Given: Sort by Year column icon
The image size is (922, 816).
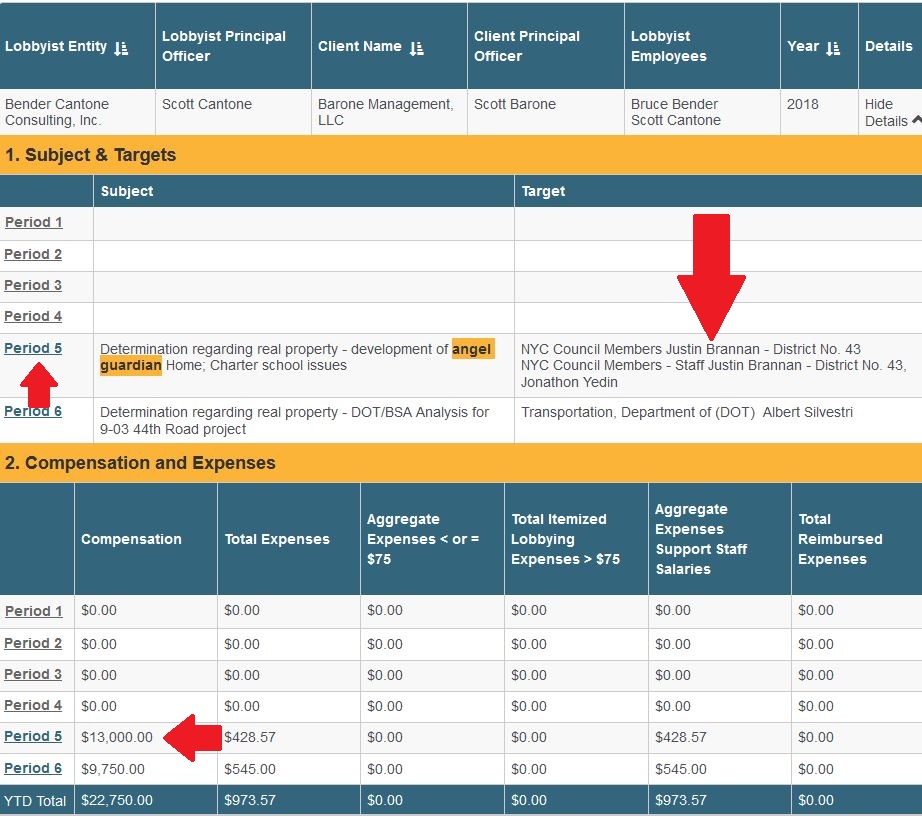Looking at the screenshot, I should tap(833, 48).
